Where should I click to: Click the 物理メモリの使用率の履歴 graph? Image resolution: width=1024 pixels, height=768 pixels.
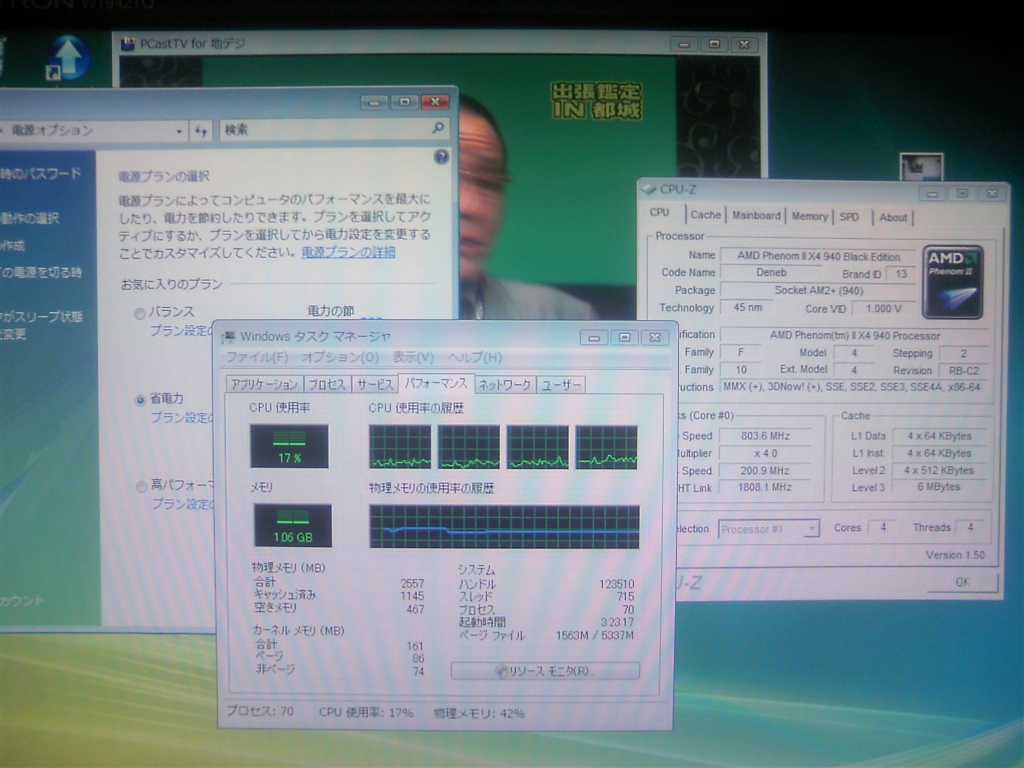tap(504, 526)
